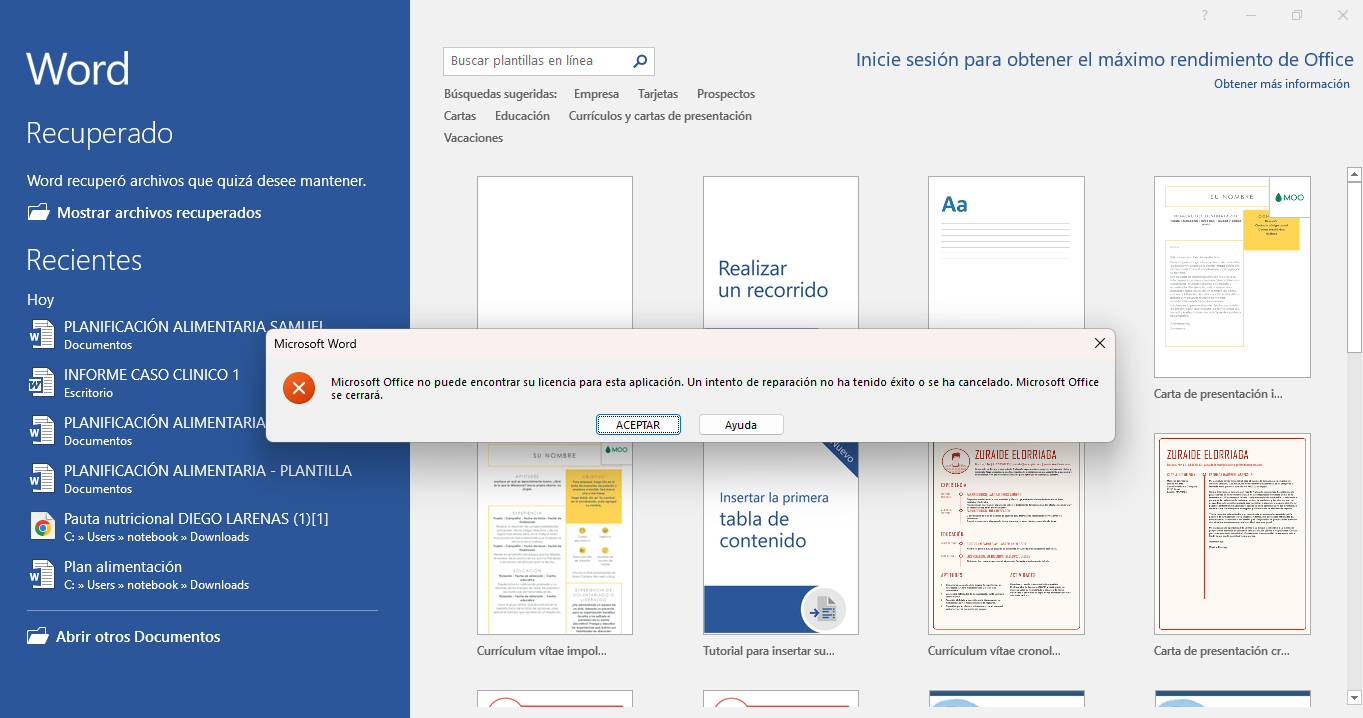Close the Microsoft Word error dialog with X
Screen dimensions: 1363x718
1099,343
